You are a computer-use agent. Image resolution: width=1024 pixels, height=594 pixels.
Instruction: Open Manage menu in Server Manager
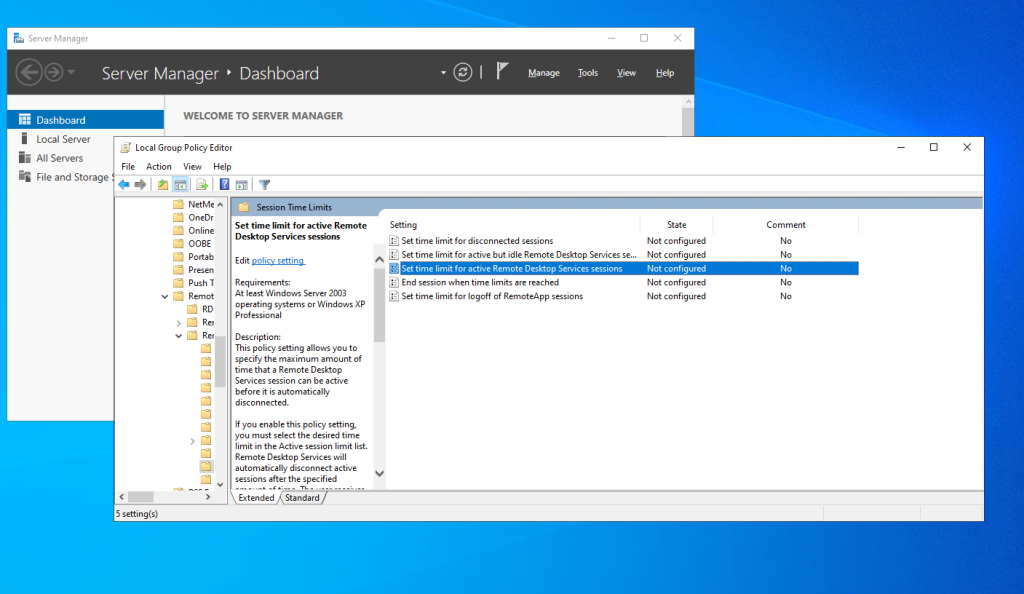pyautogui.click(x=543, y=72)
